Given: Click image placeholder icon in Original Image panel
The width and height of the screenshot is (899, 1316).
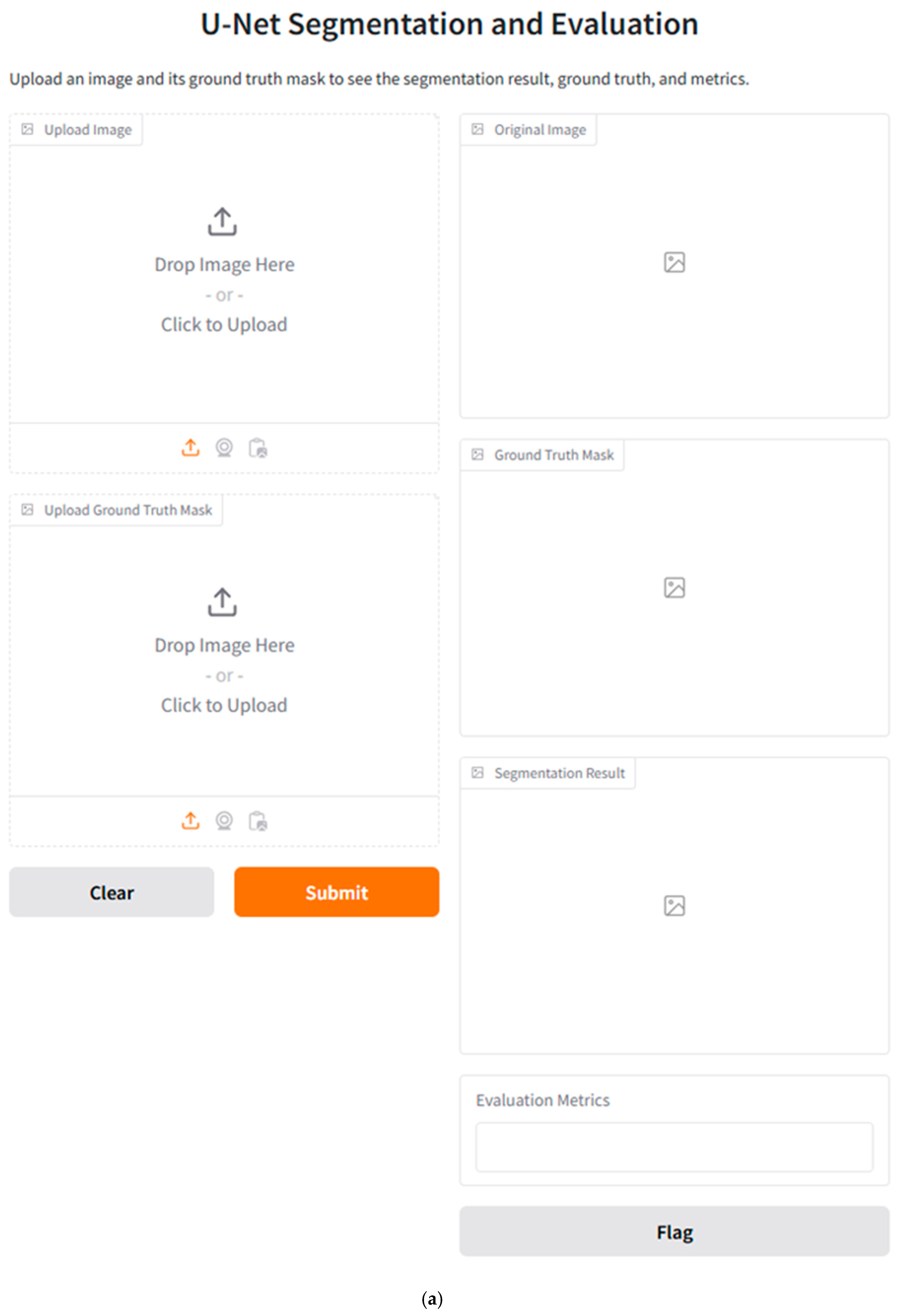Looking at the screenshot, I should tap(674, 262).
